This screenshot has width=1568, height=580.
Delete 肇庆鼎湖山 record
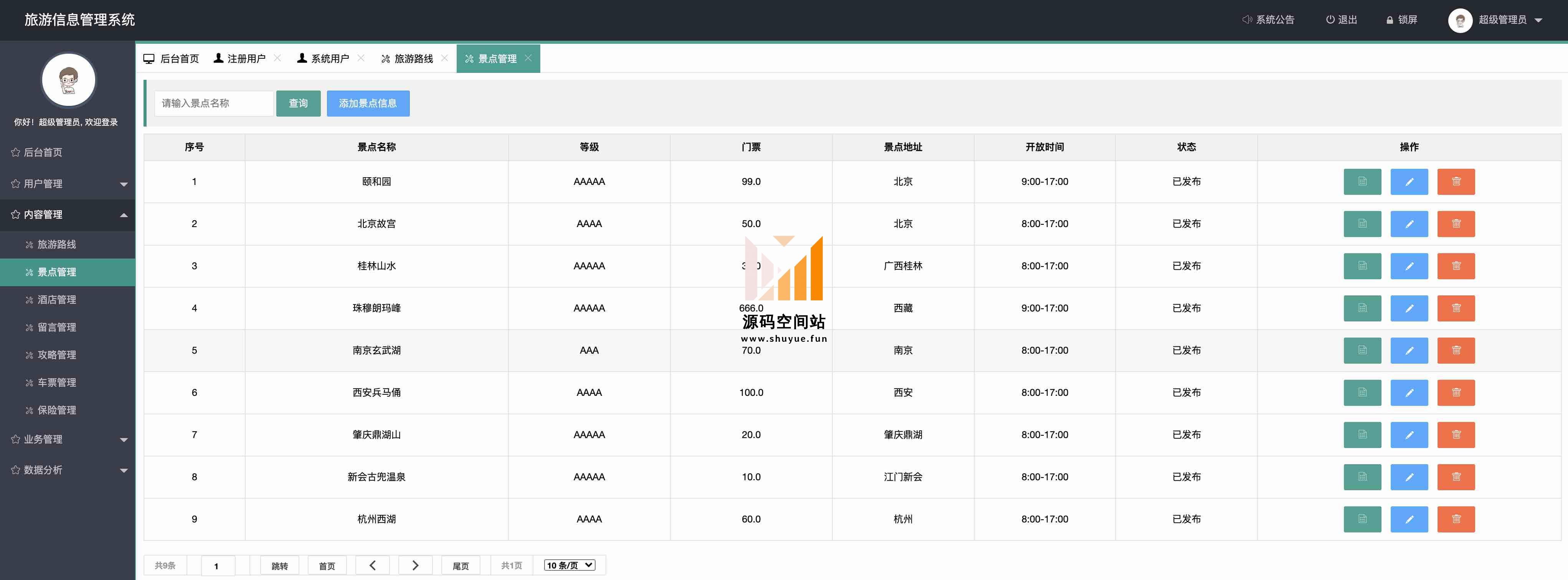pyautogui.click(x=1456, y=435)
